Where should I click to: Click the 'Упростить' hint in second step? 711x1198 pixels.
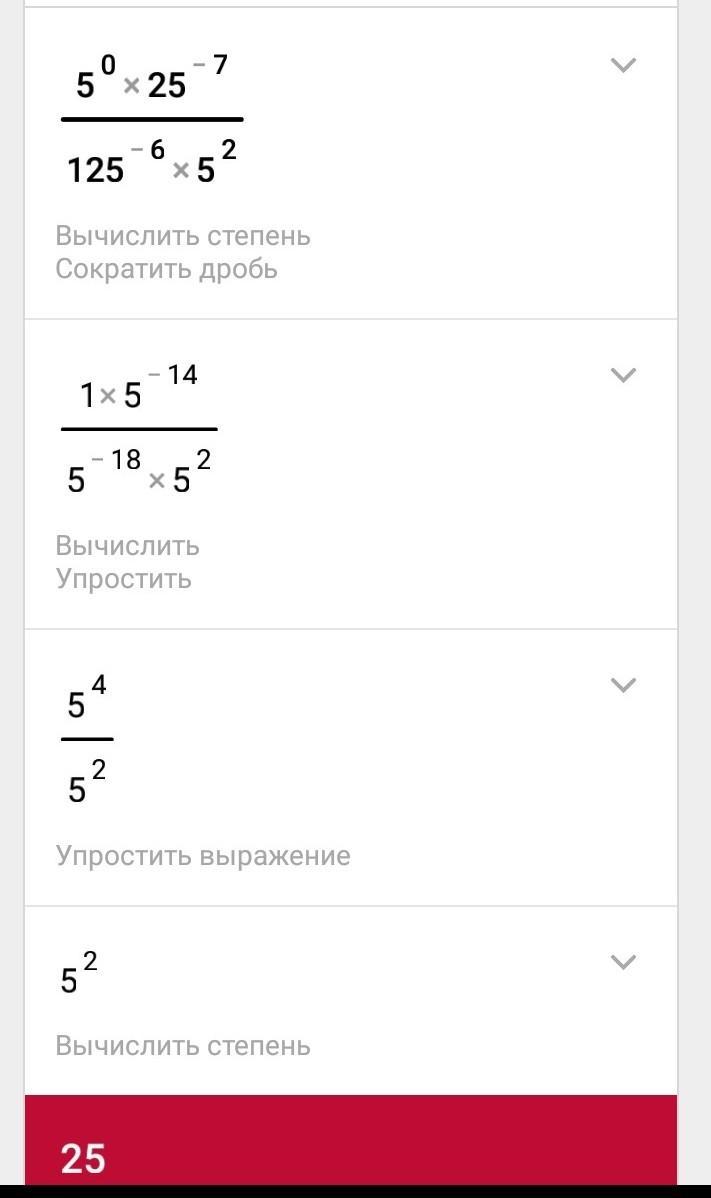[123, 579]
